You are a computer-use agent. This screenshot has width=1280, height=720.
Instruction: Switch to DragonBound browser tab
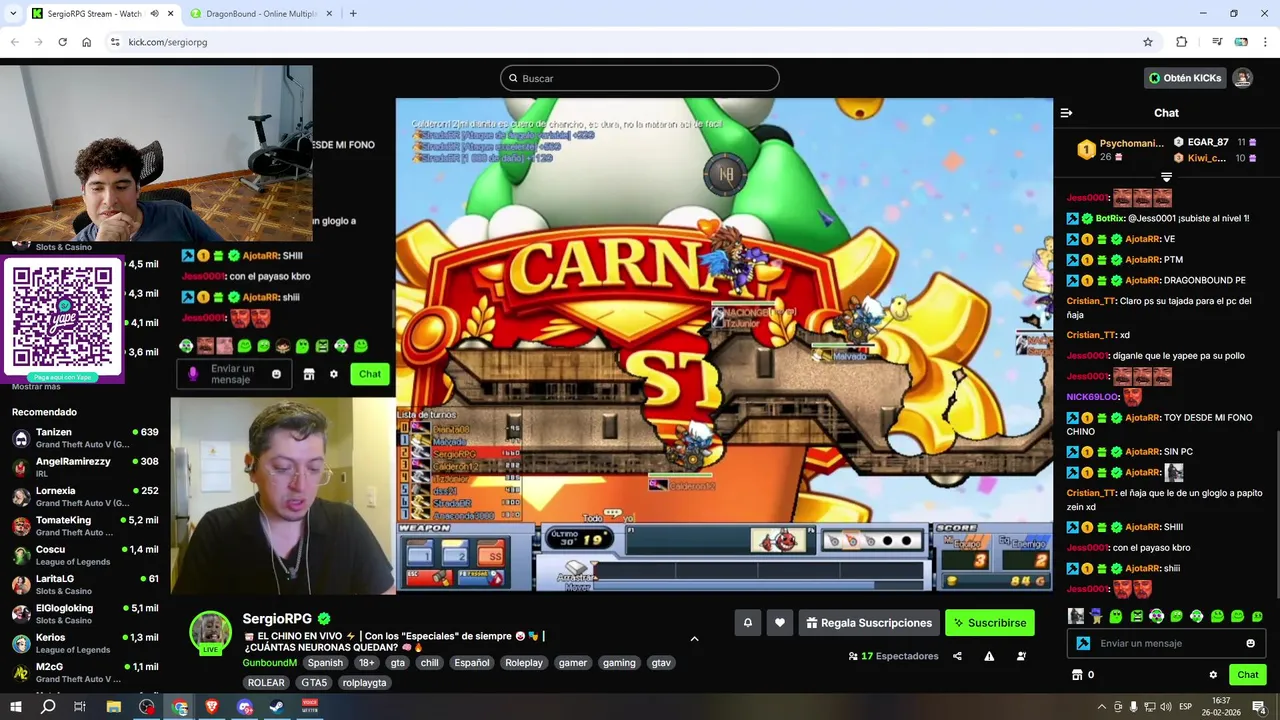tap(260, 14)
